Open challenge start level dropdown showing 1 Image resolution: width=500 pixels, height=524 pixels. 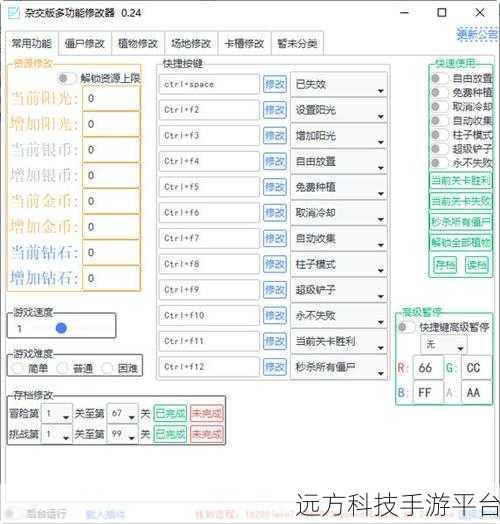pos(57,434)
